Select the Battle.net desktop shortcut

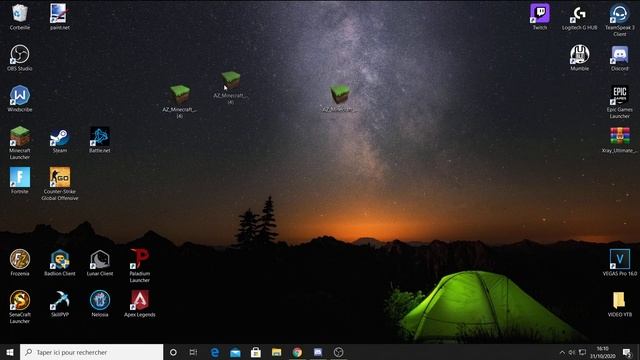100,140
